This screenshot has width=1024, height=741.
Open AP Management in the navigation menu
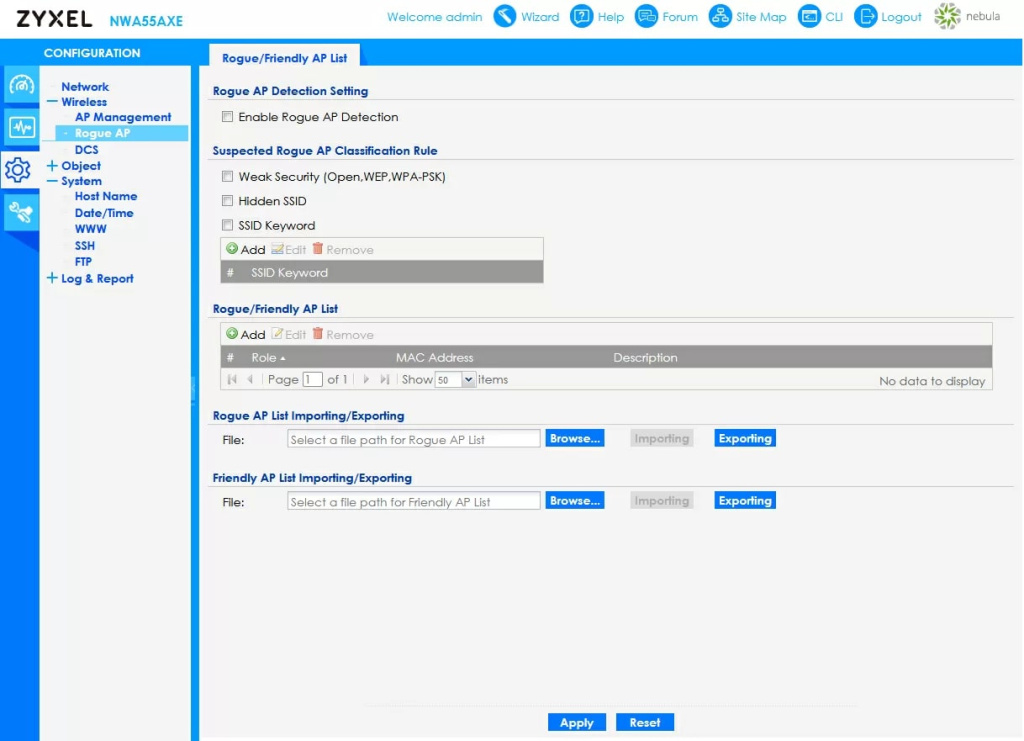[123, 117]
